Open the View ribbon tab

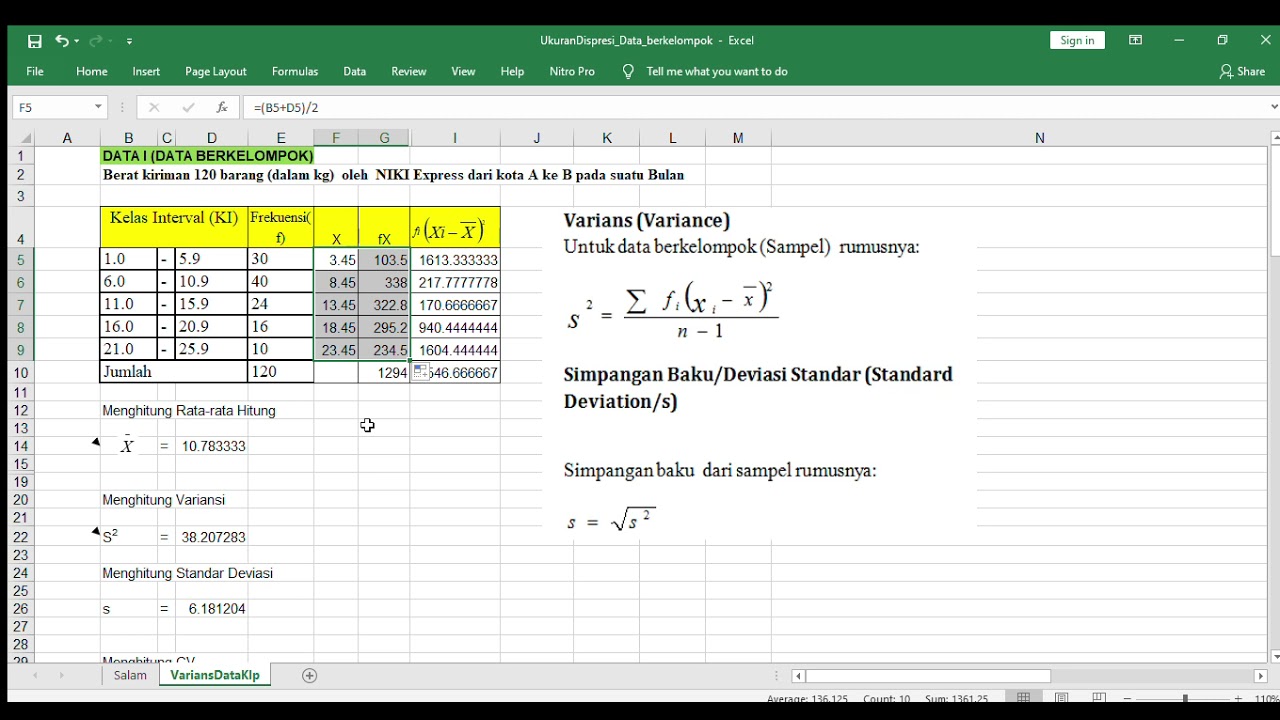click(x=463, y=71)
